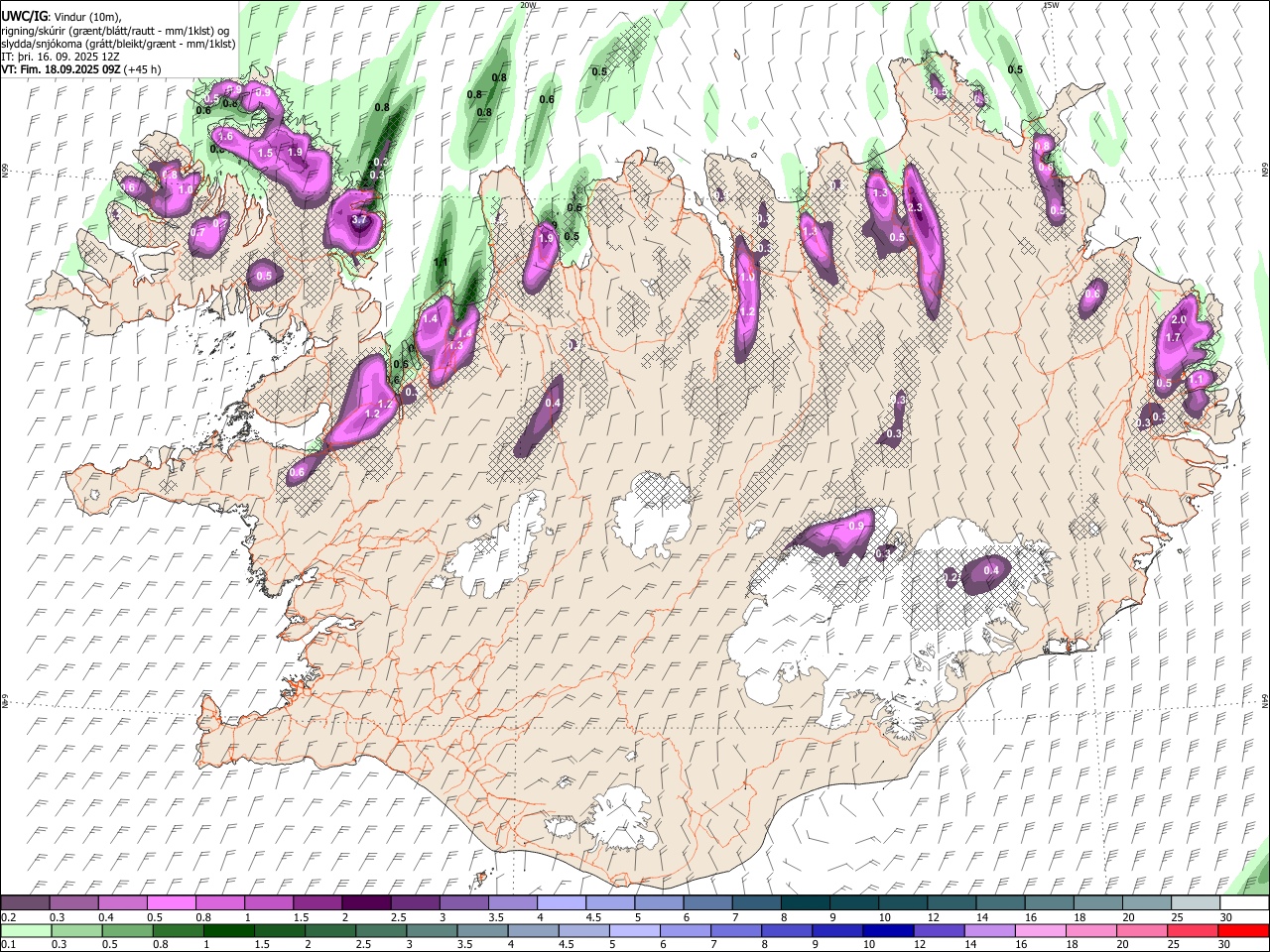
Task: Click the "VT: Fim. 18.09.2025 09Z" valid time
Action: (x=62, y=69)
